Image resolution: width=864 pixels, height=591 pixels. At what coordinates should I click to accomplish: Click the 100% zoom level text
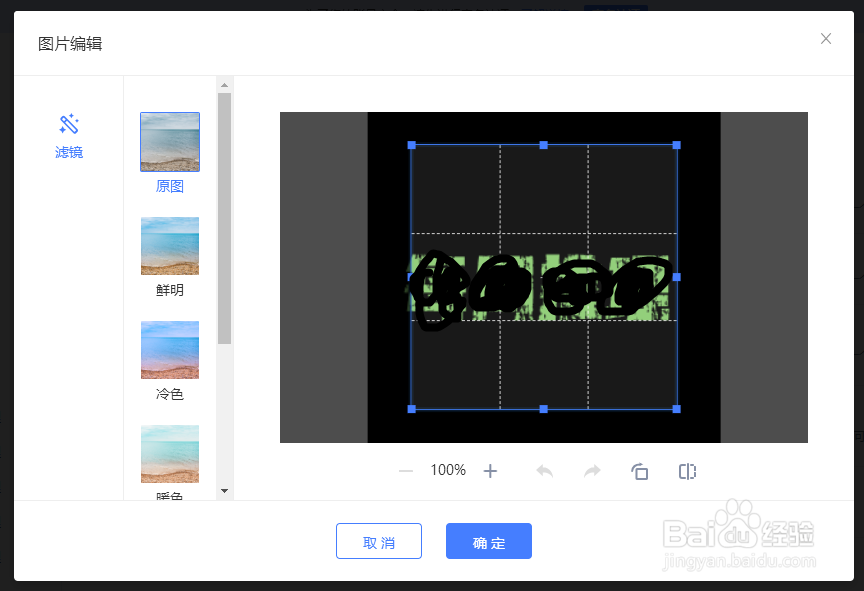(x=448, y=470)
